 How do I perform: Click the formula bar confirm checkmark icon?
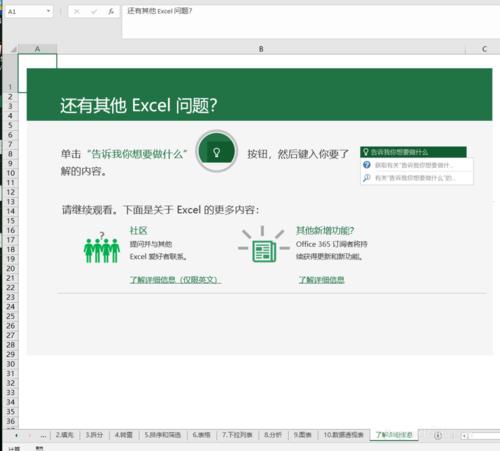(x=94, y=12)
